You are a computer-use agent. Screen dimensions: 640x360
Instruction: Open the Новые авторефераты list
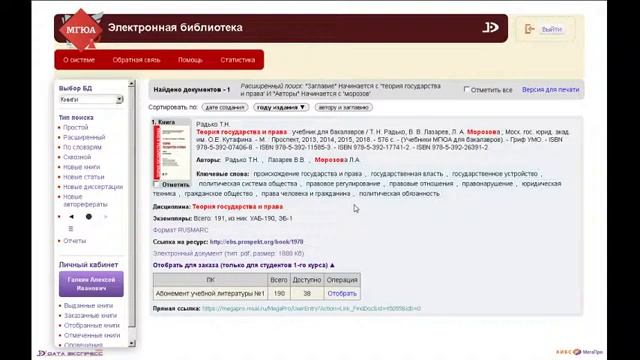coord(85,200)
